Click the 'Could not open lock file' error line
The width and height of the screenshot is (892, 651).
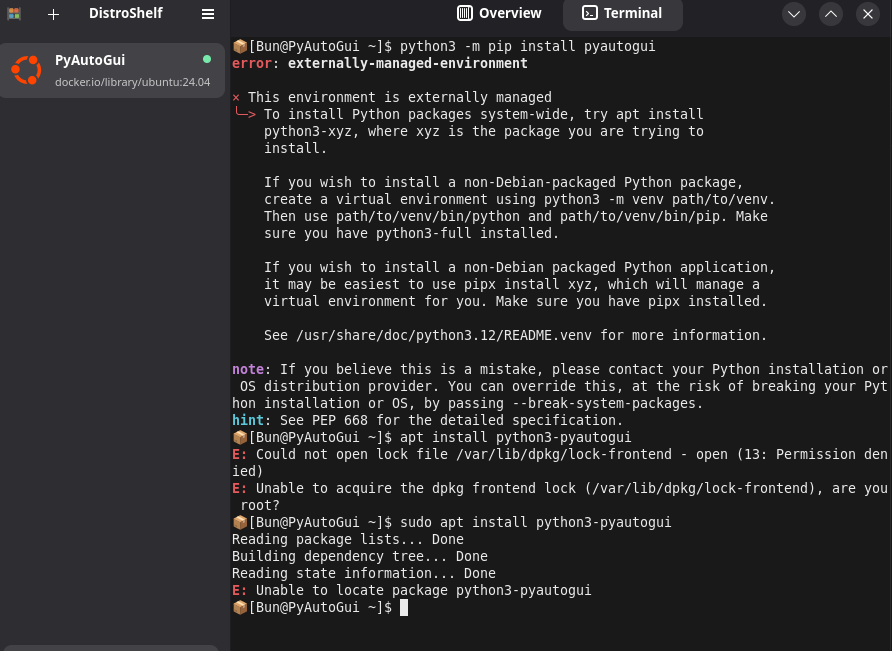(x=560, y=463)
